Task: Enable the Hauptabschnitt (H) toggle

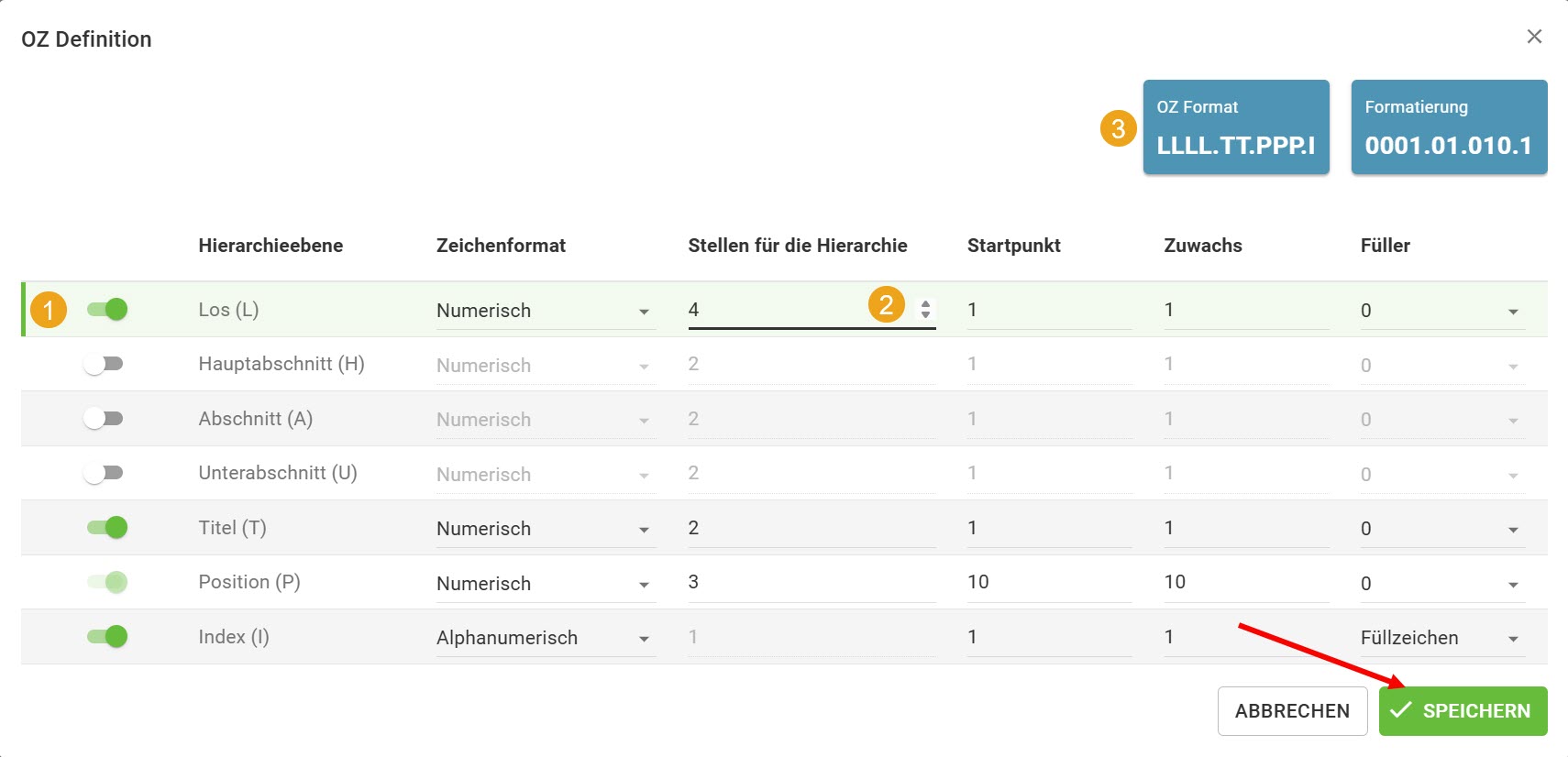Action: click(104, 364)
